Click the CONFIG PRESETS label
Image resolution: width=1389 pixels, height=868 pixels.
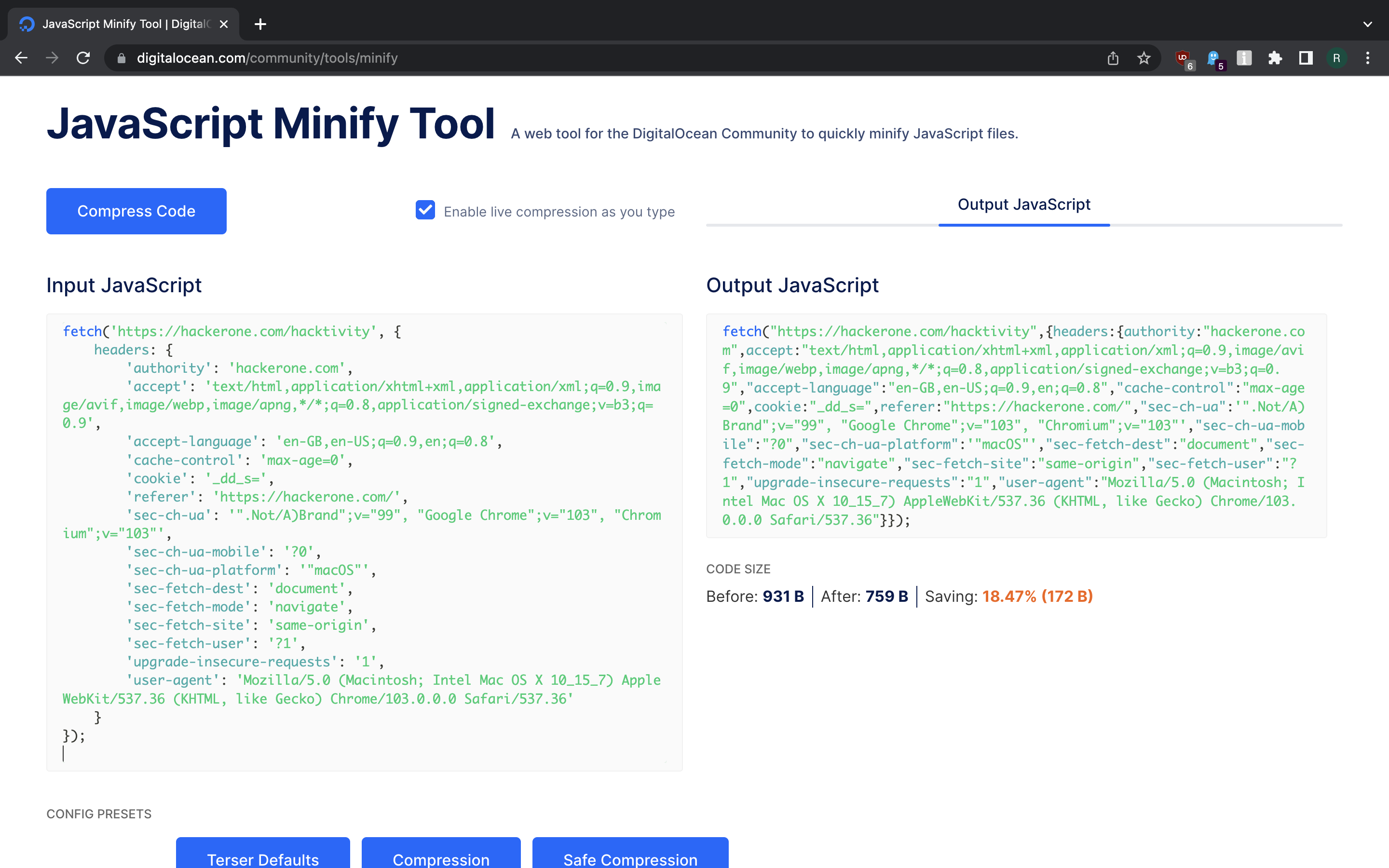coord(99,814)
